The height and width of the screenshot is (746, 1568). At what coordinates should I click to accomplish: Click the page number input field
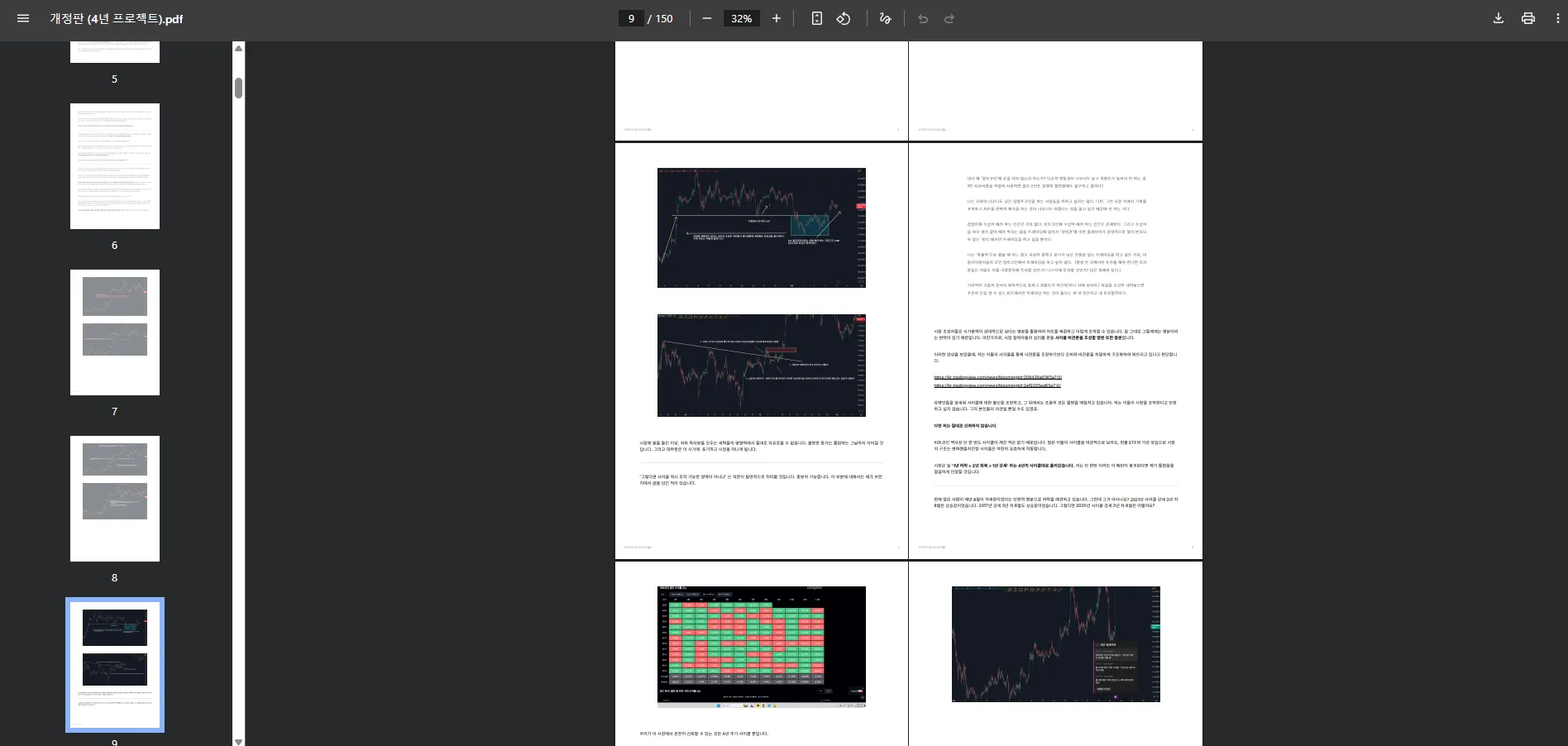[631, 18]
